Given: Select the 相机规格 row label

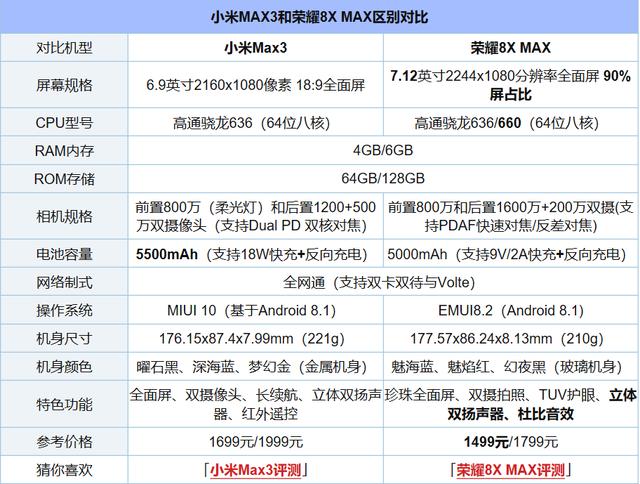Looking at the screenshot, I should pos(64,216).
